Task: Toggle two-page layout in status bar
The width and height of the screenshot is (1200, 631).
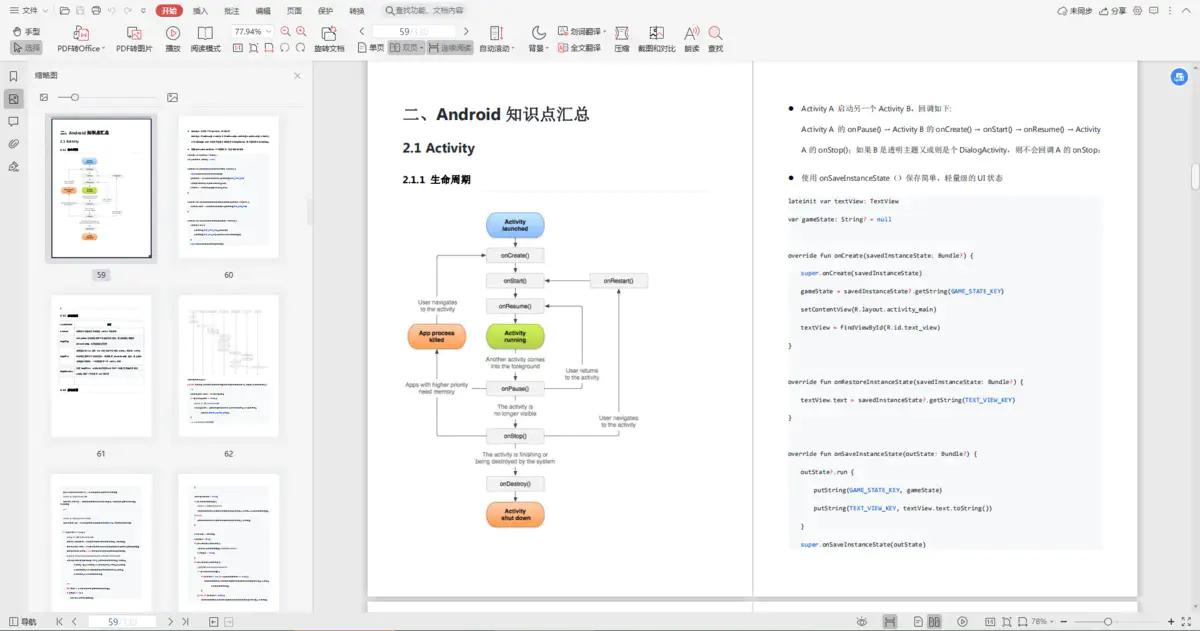Action: [935, 622]
